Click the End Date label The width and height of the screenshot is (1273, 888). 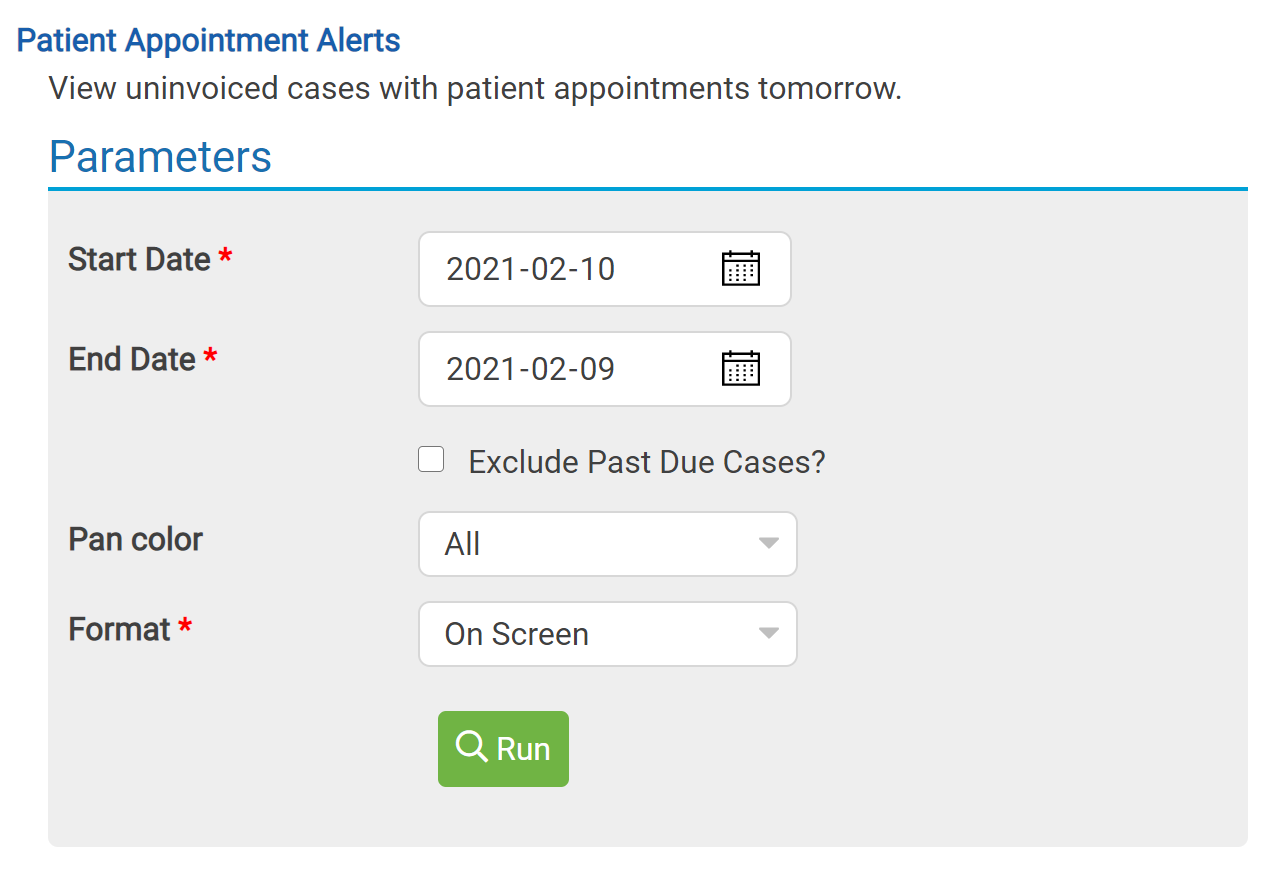click(132, 359)
